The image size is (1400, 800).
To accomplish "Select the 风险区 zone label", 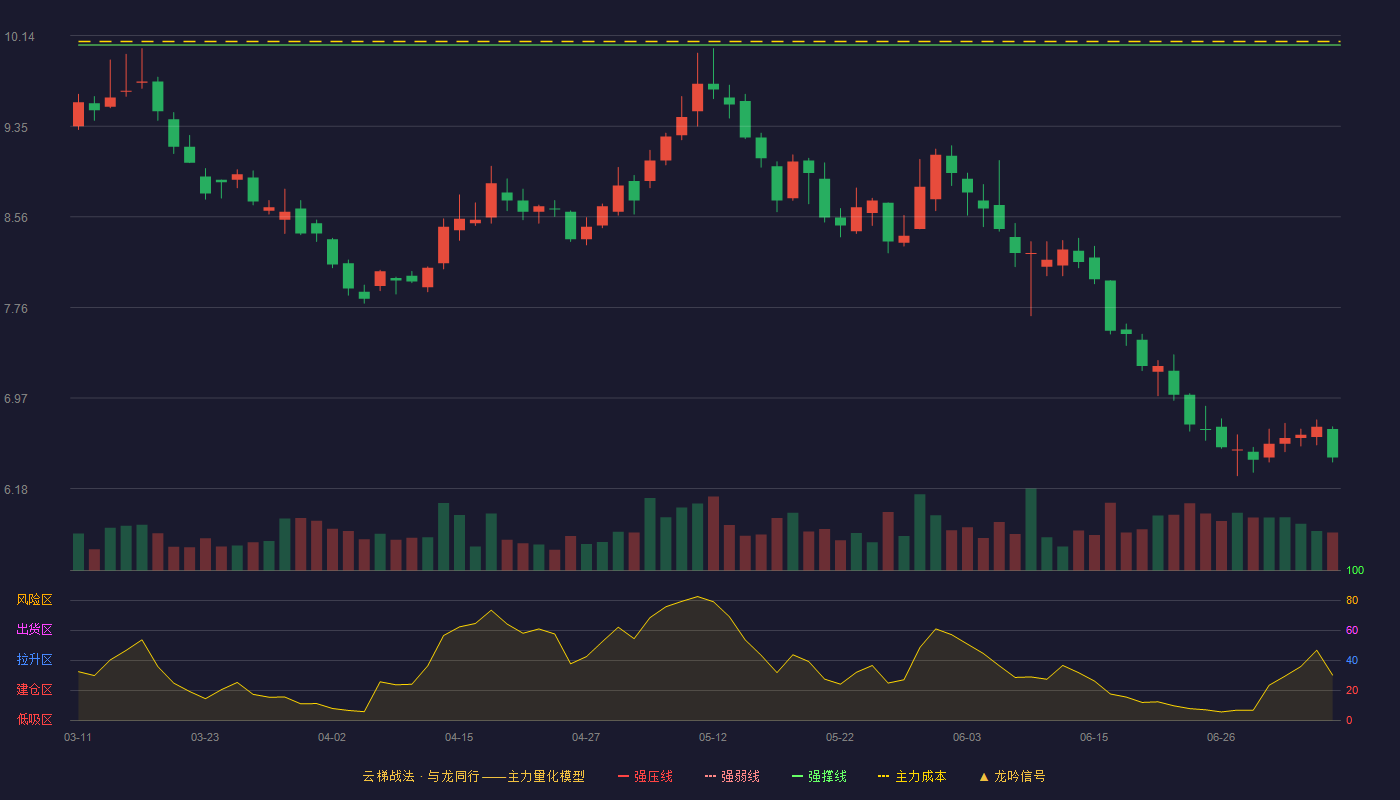I will coord(34,600).
